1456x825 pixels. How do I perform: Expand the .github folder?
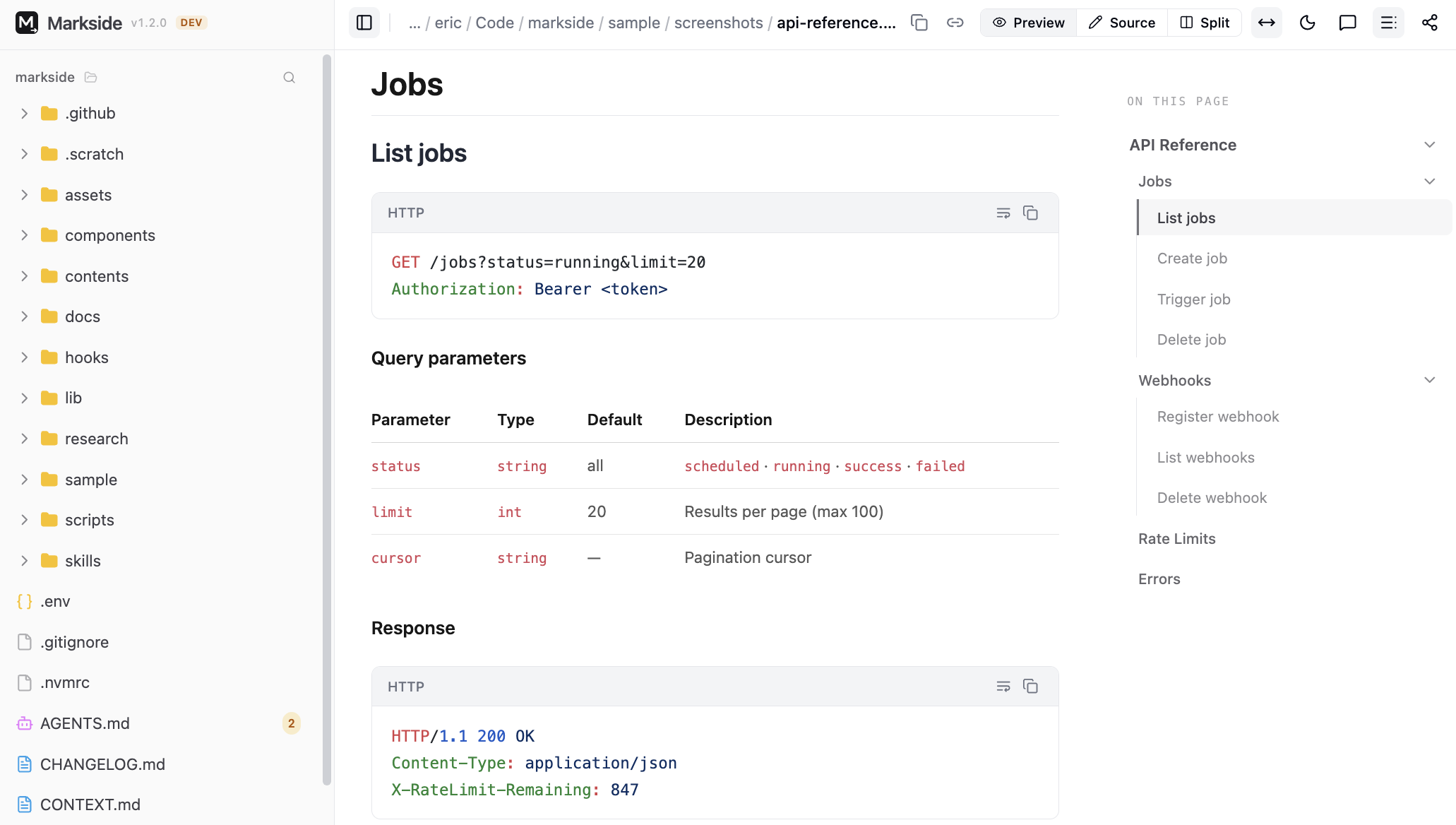25,113
